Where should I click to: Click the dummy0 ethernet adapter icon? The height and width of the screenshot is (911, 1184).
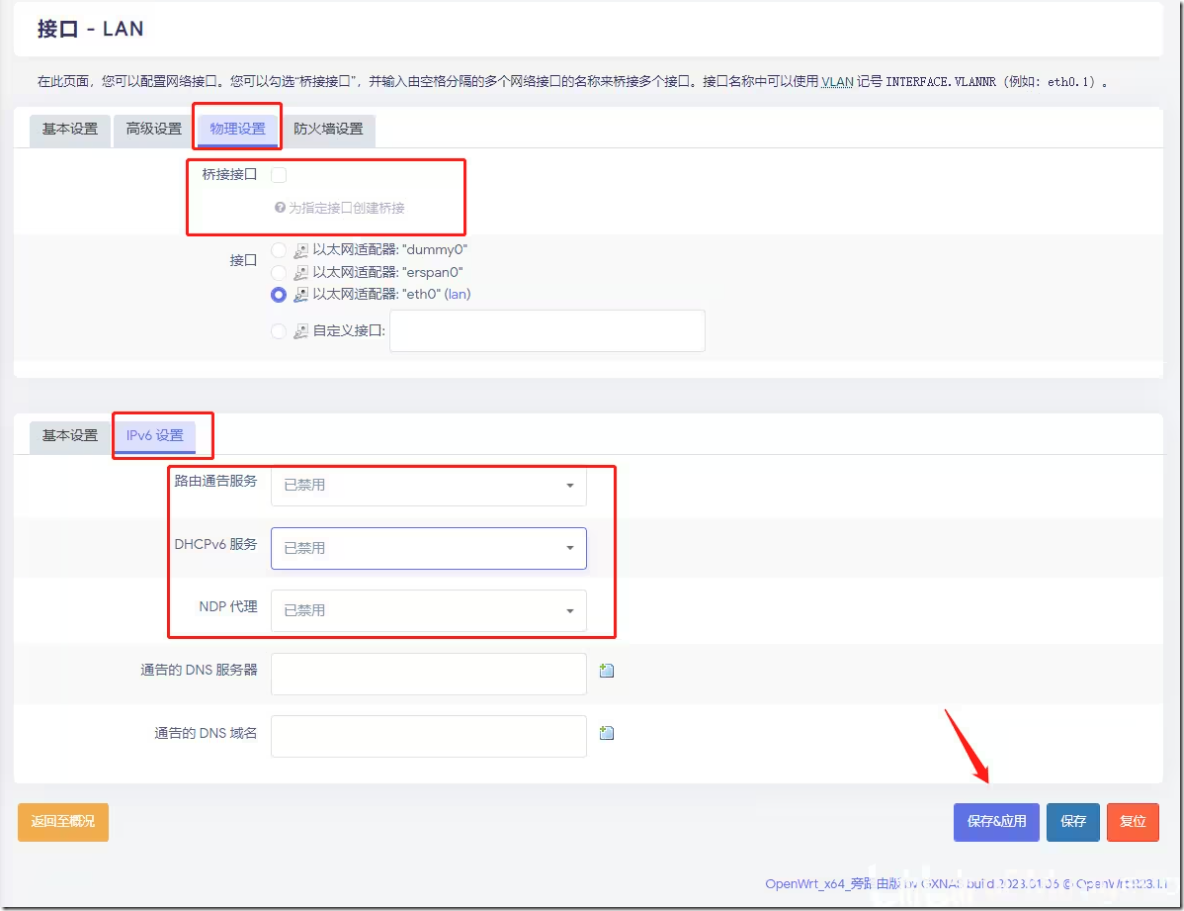[301, 250]
